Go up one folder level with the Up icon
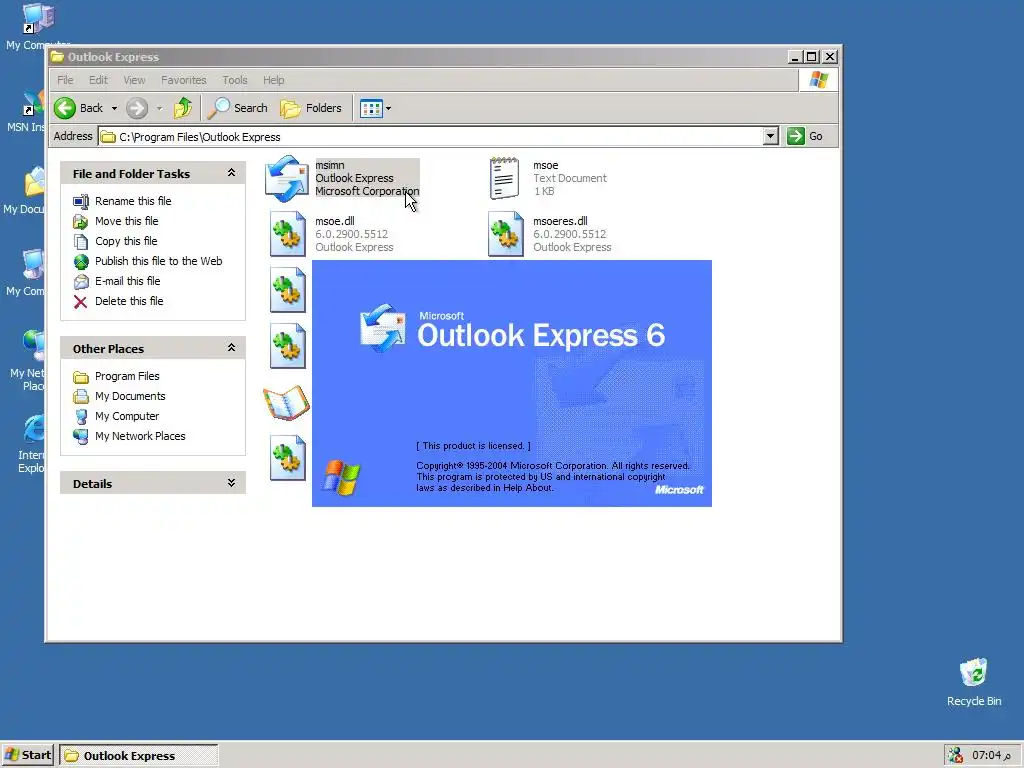Screen dimensions: 1024x768 pos(183,108)
